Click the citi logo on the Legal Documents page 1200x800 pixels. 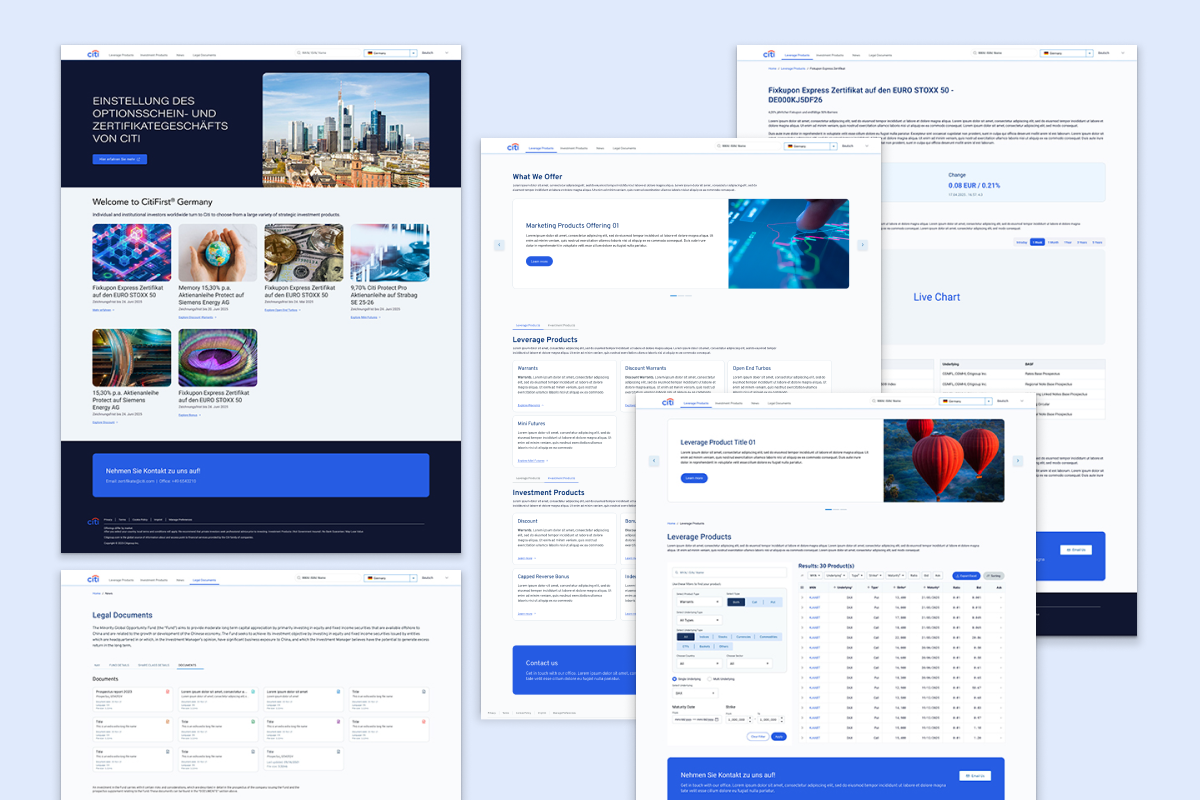(x=93, y=579)
